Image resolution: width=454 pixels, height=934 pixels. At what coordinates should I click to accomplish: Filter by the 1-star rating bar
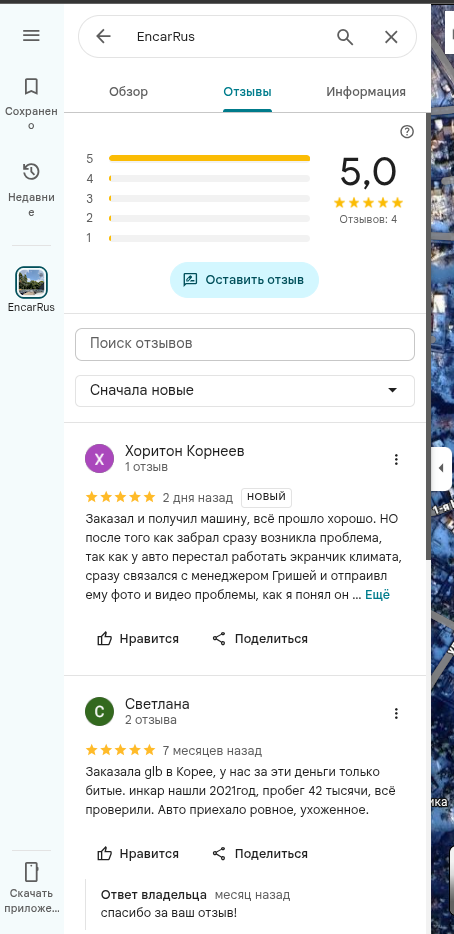pos(209,238)
